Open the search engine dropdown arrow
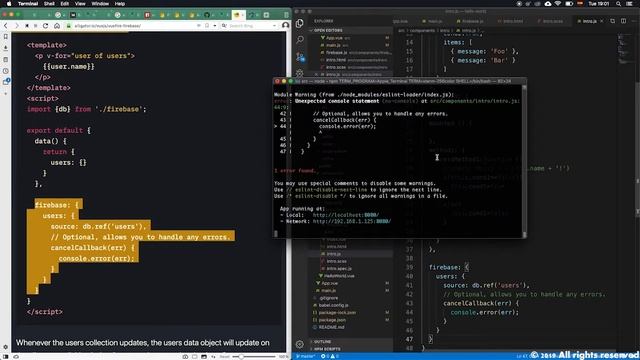 [274, 26]
